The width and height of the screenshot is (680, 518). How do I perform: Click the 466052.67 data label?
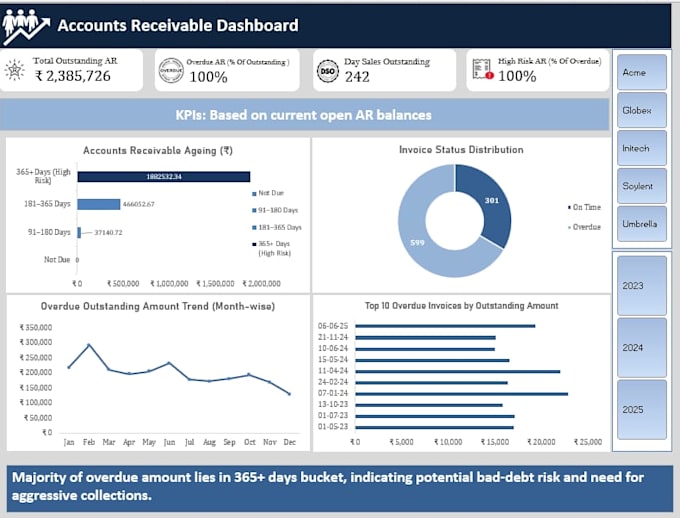(139, 204)
